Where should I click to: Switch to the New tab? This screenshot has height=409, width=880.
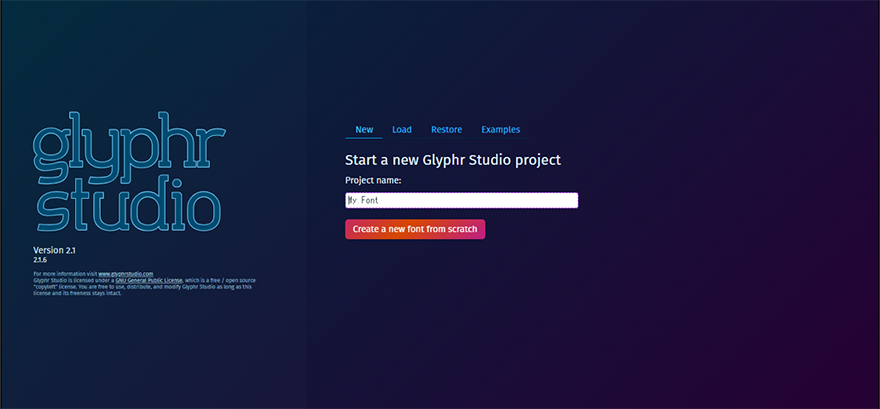click(x=364, y=130)
